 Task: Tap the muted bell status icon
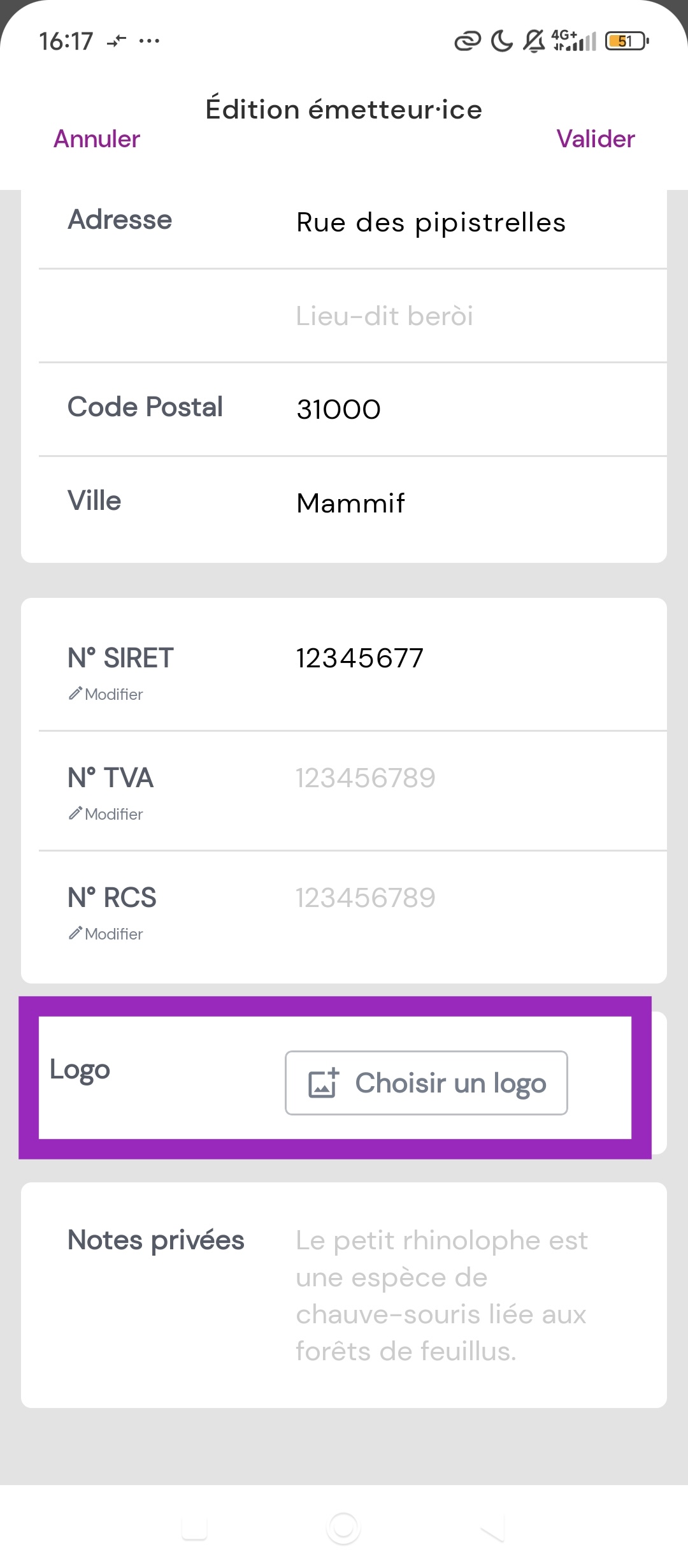[x=534, y=41]
